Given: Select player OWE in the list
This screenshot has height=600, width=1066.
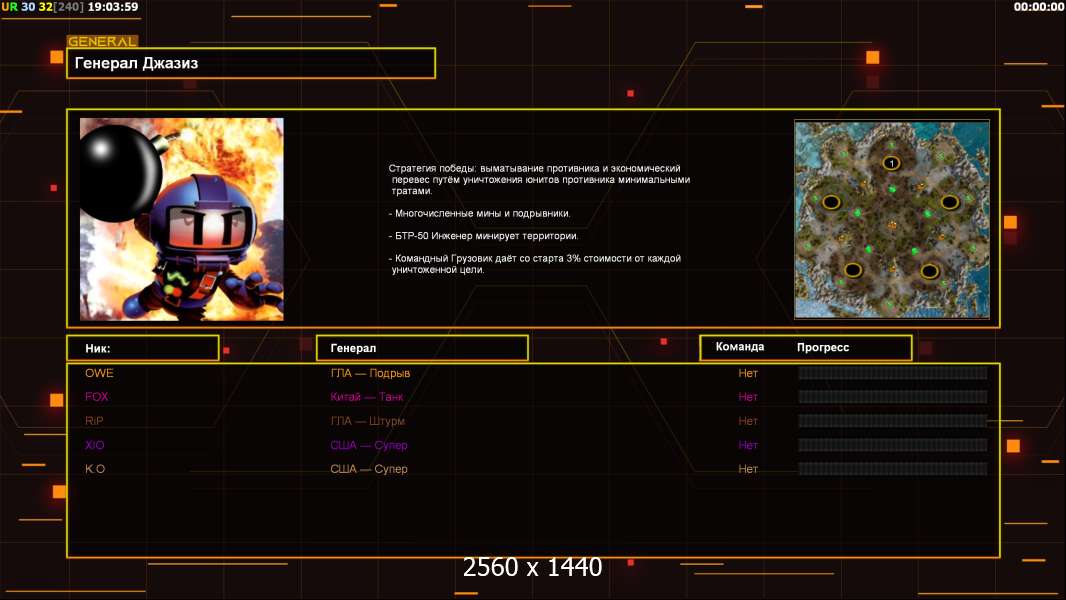Looking at the screenshot, I should click(99, 373).
